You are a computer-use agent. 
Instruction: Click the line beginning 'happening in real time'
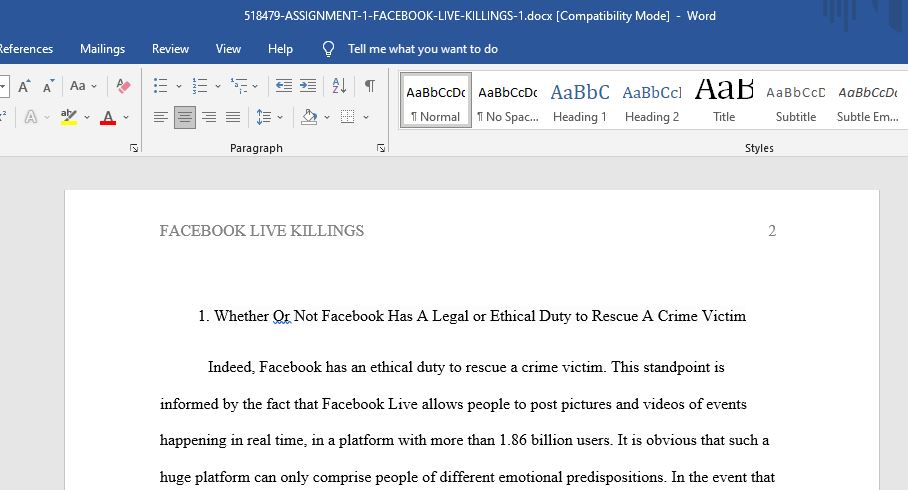click(x=464, y=440)
